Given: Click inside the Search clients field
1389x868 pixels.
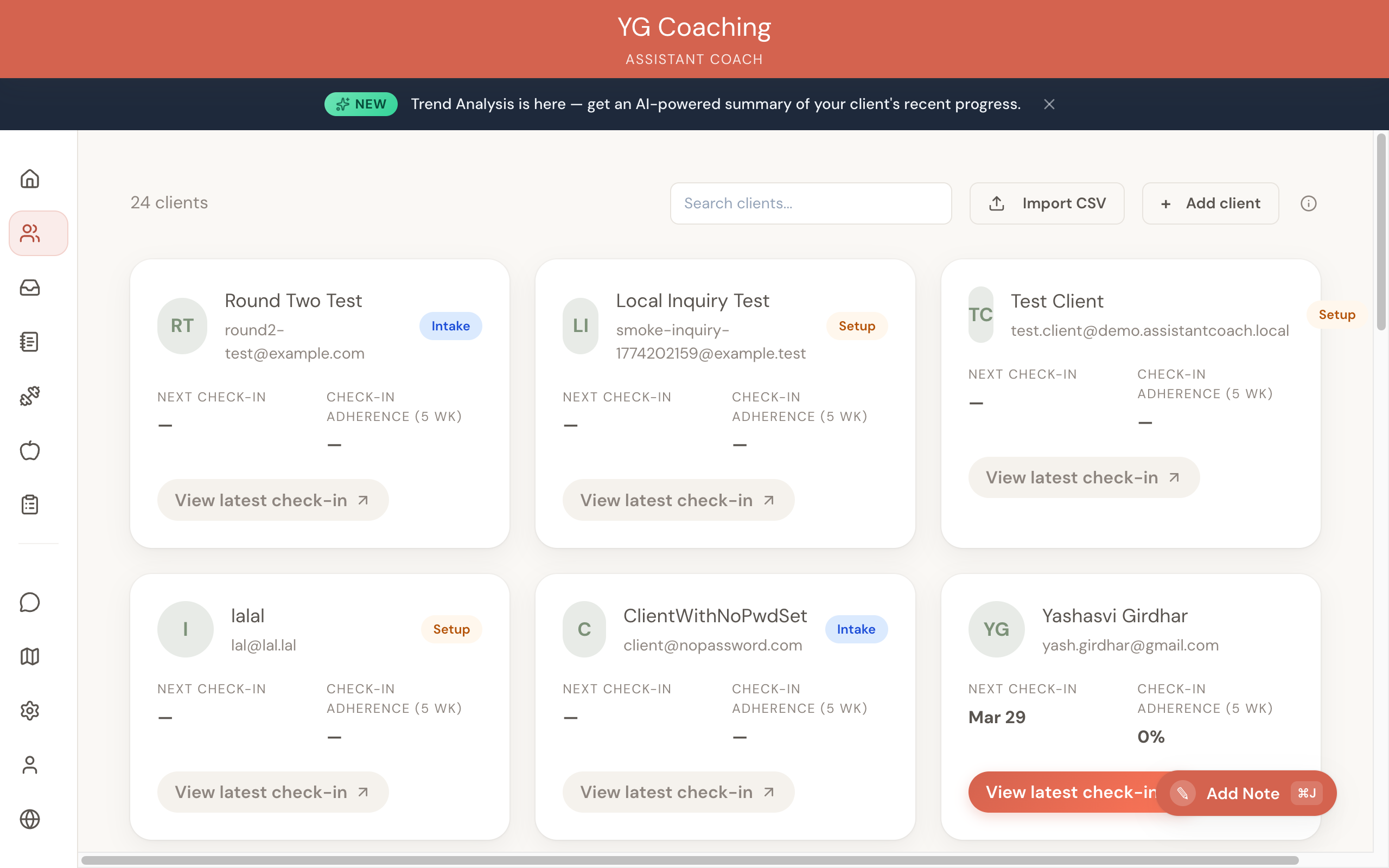Looking at the screenshot, I should (x=810, y=203).
